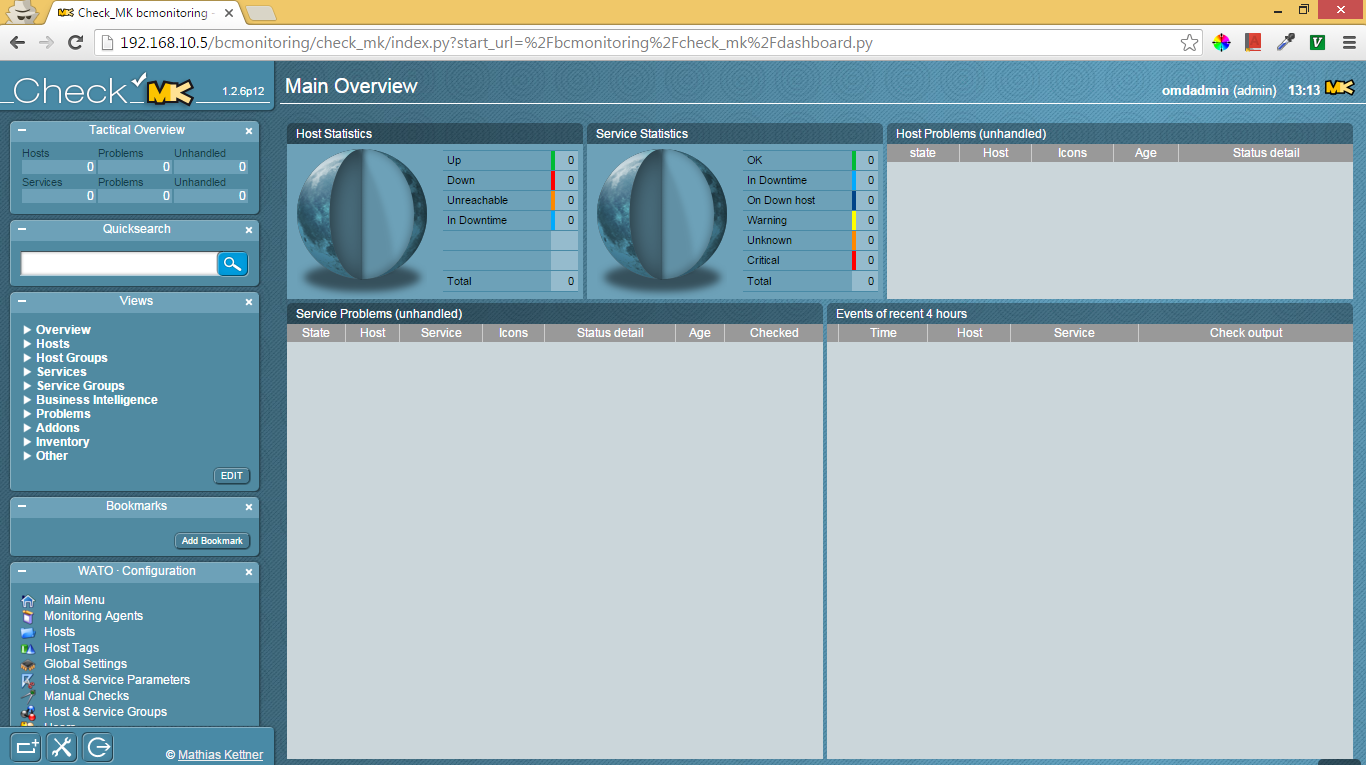Click the logout arrow icon in sidebar footer

[98, 747]
